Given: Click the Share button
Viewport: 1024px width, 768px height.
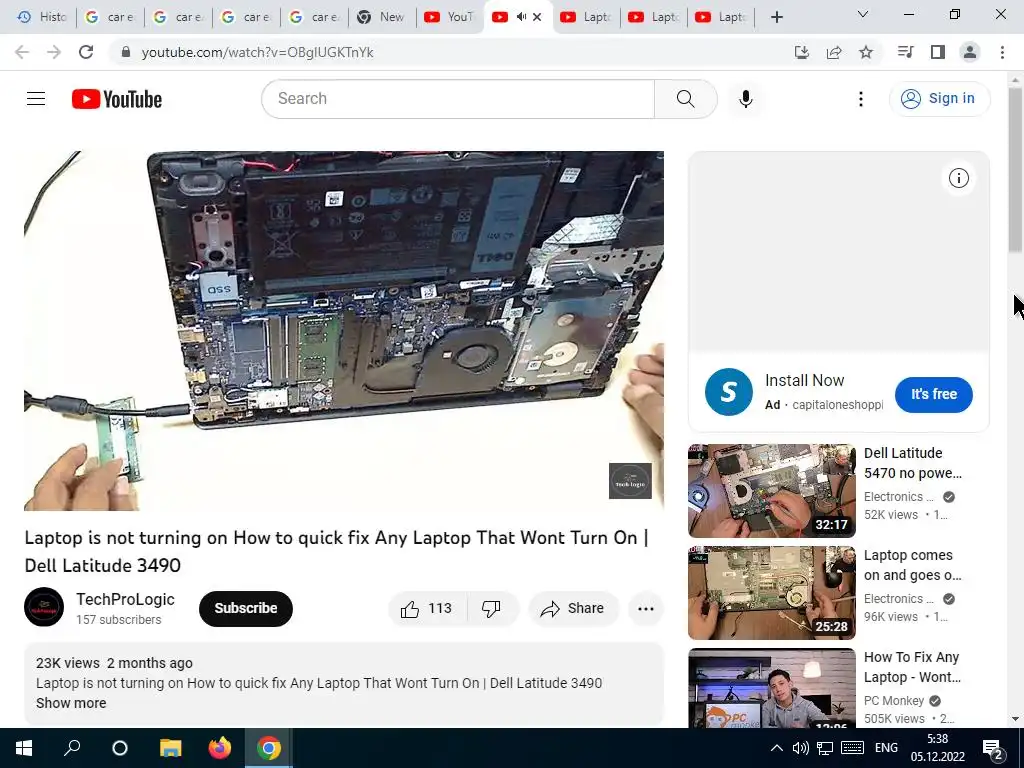Looking at the screenshot, I should pos(573,609).
